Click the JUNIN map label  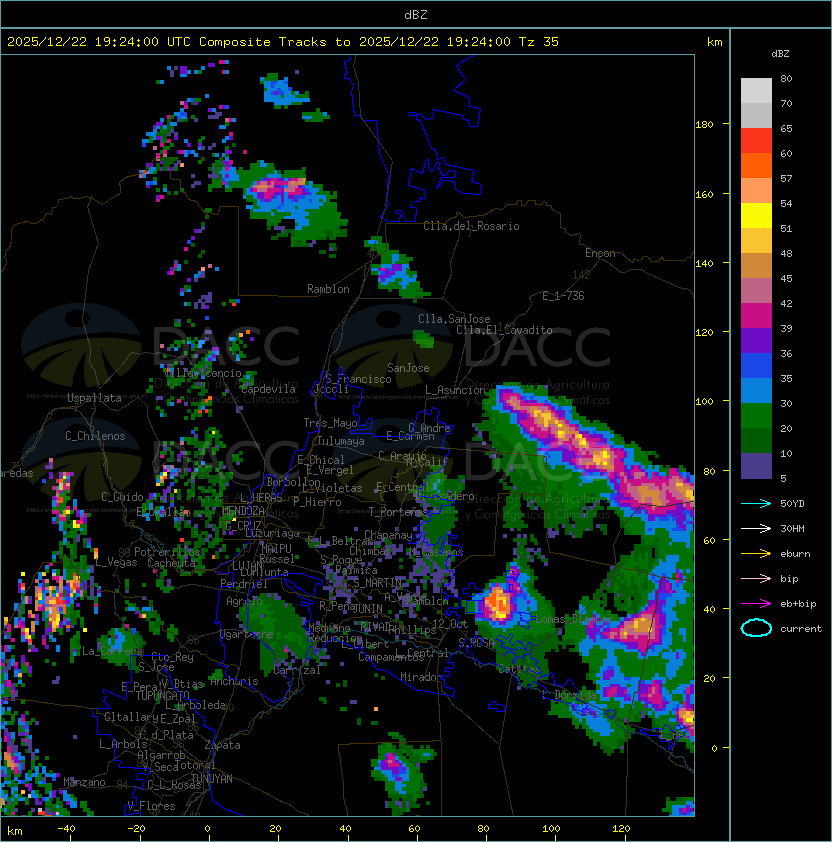pyautogui.click(x=367, y=609)
